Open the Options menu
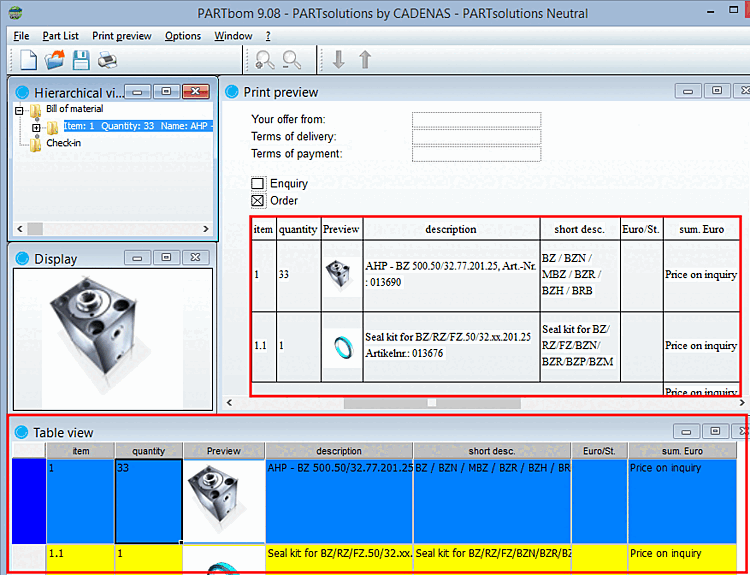This screenshot has width=750, height=575. [183, 36]
